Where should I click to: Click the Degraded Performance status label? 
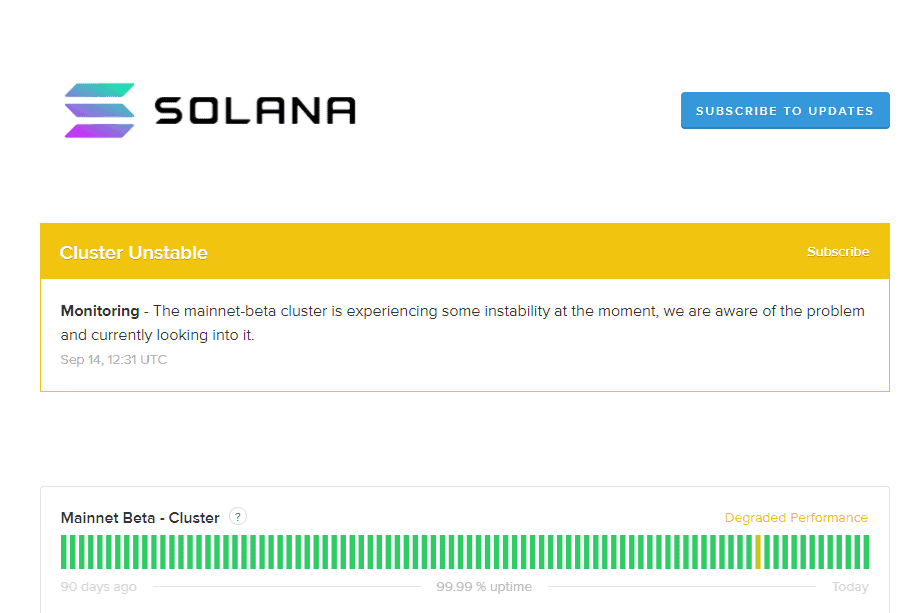(x=796, y=518)
